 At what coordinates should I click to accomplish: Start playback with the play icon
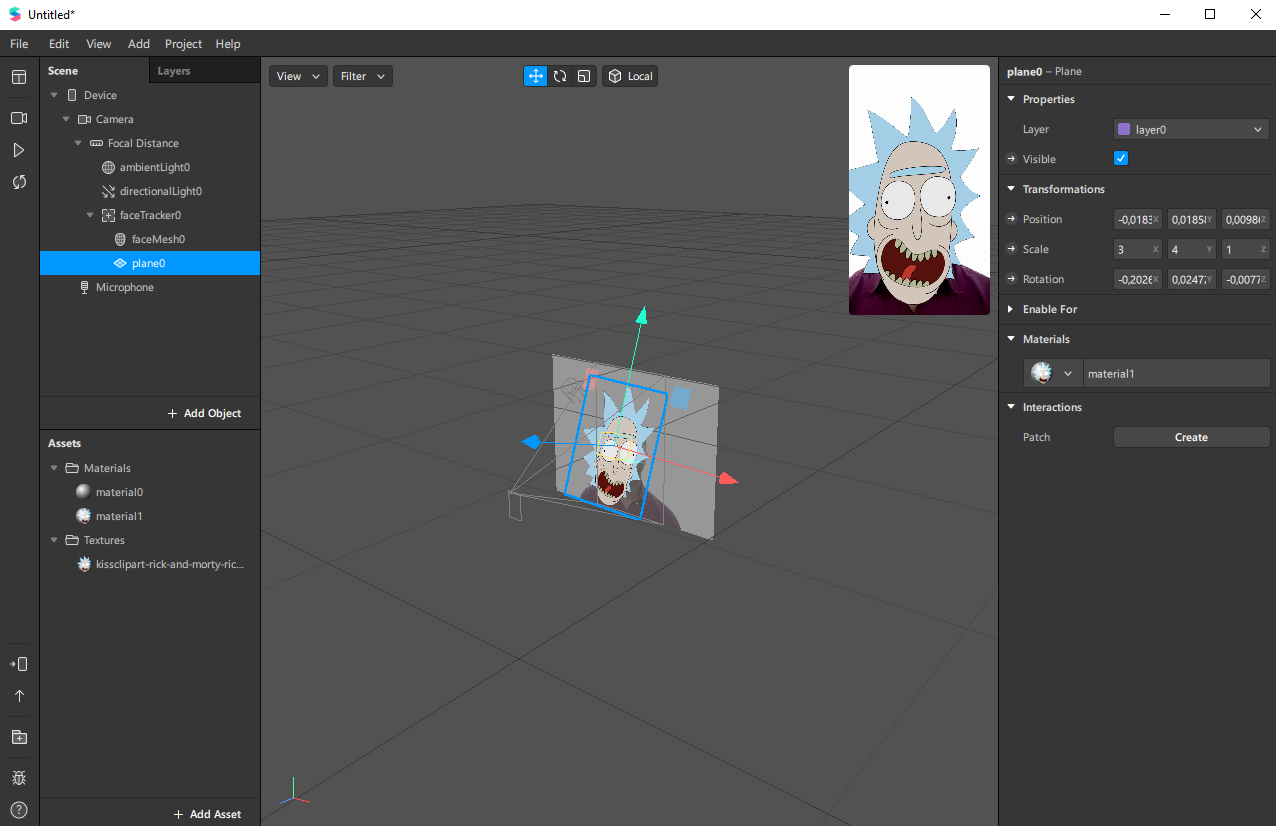pos(19,150)
